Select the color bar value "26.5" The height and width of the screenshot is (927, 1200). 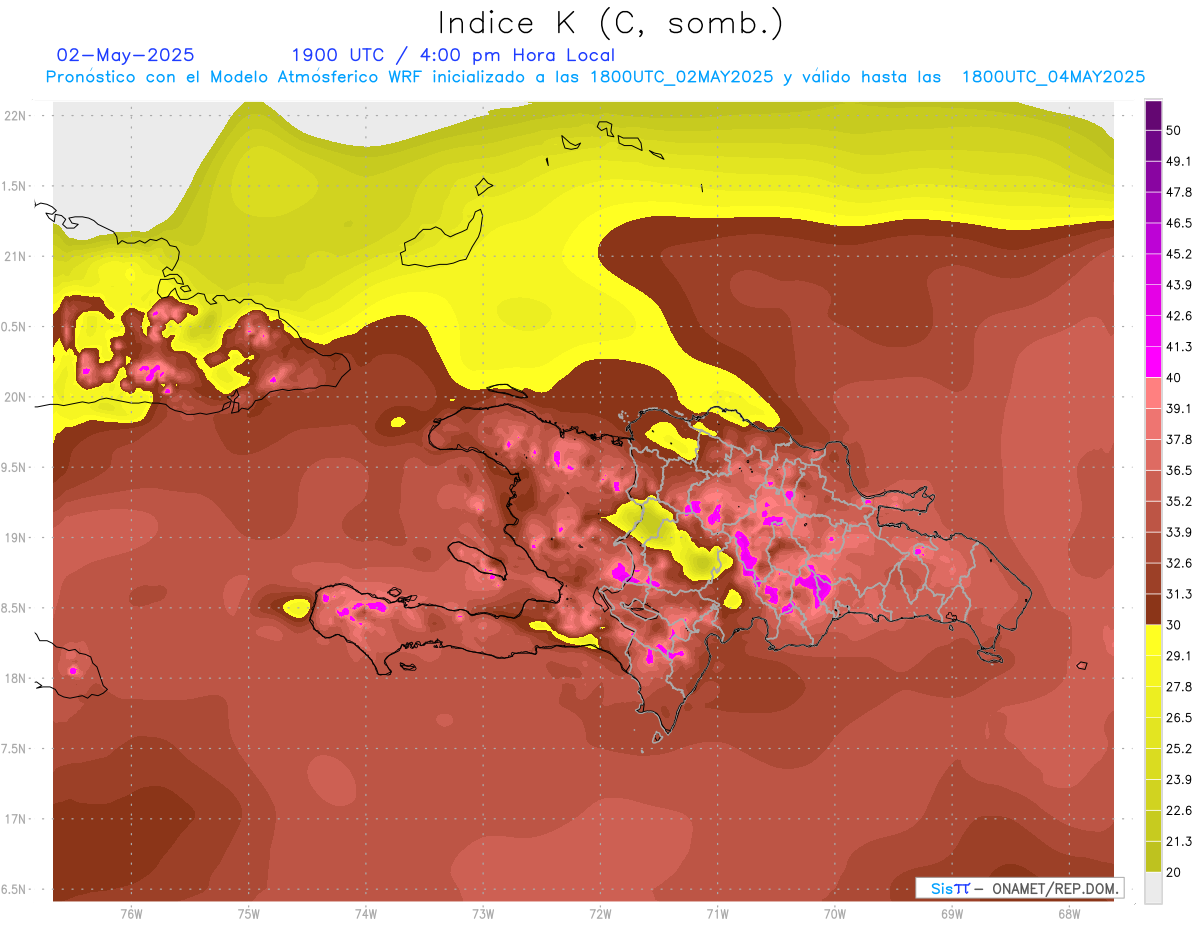tap(1179, 718)
